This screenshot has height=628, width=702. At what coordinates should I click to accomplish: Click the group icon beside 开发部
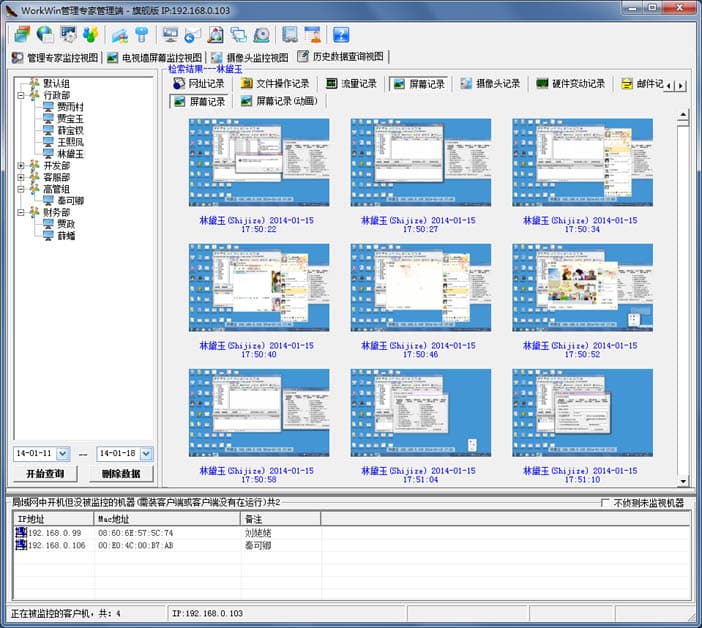(x=34, y=165)
